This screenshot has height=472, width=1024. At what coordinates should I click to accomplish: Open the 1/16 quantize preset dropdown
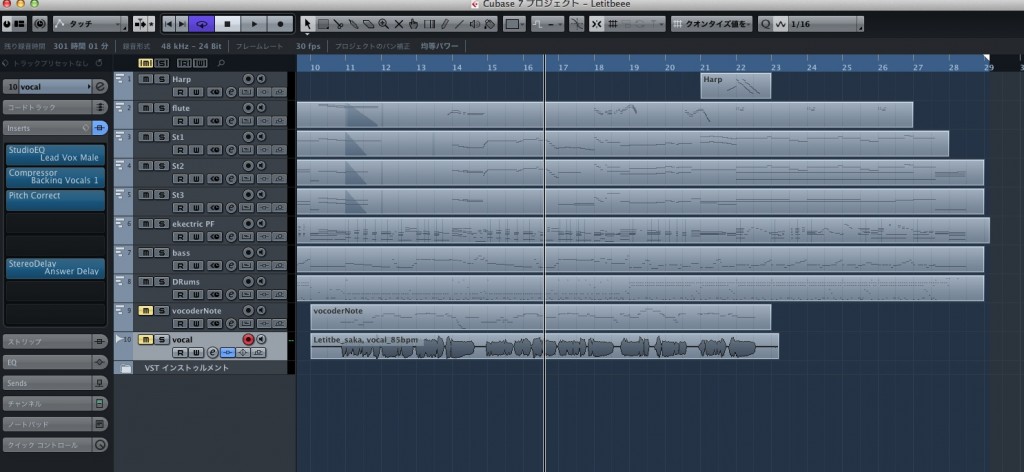pyautogui.click(x=825, y=24)
